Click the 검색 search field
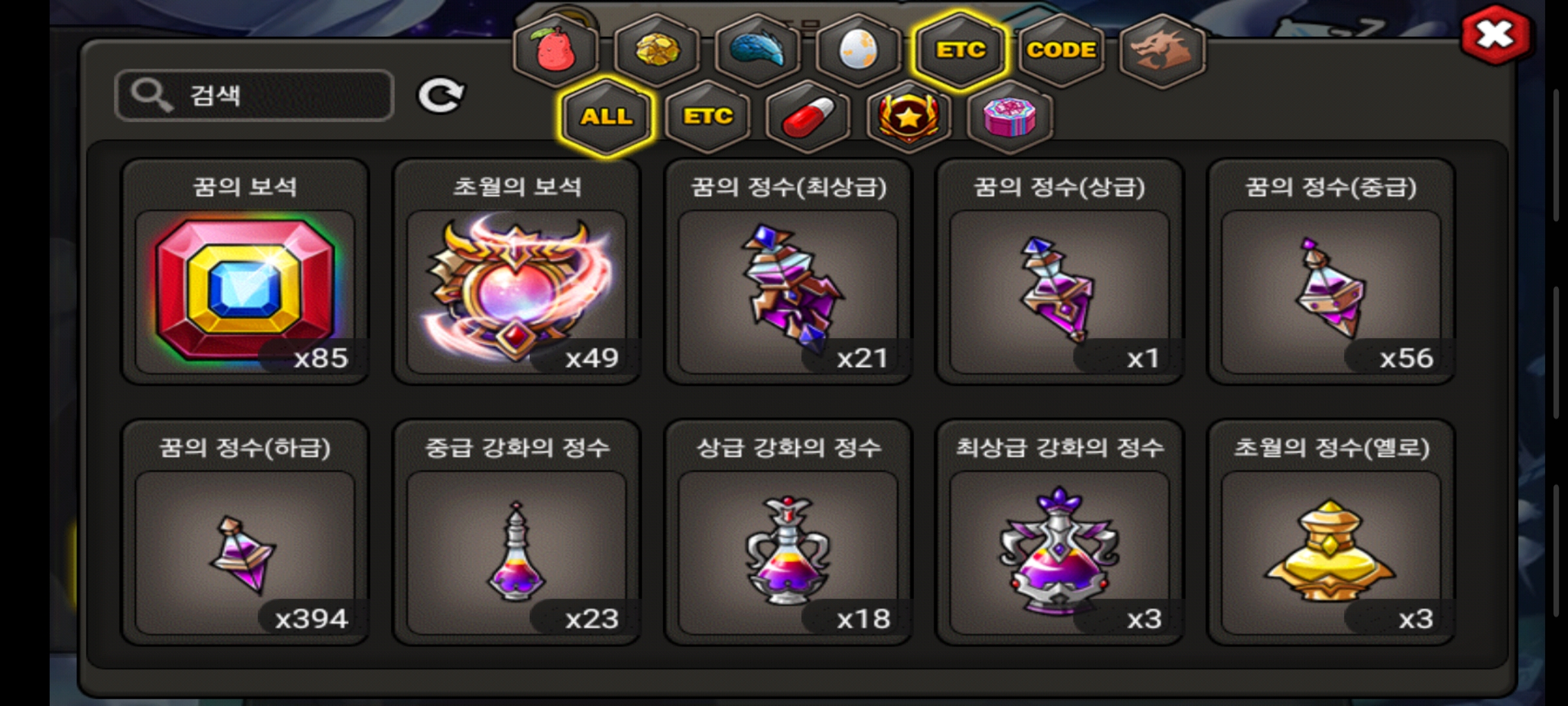Image resolution: width=1568 pixels, height=706 pixels. (254, 95)
